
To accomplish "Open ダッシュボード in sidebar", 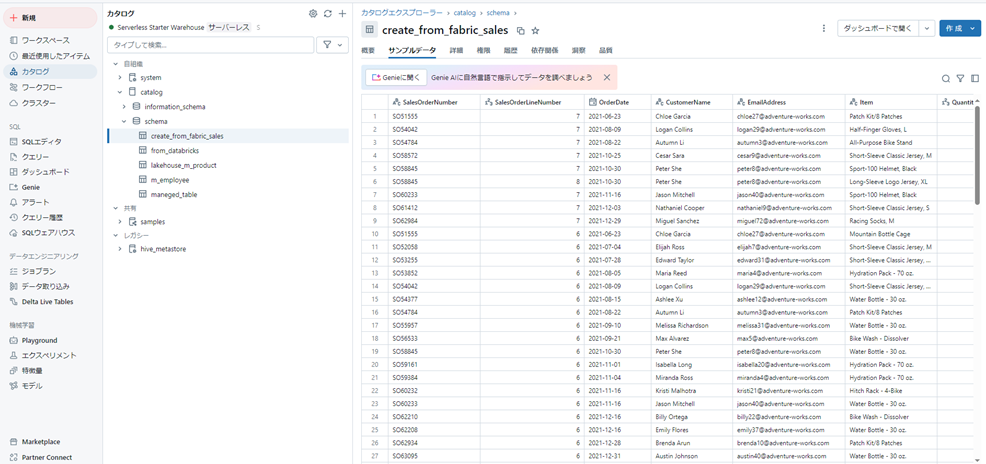I will (x=50, y=172).
